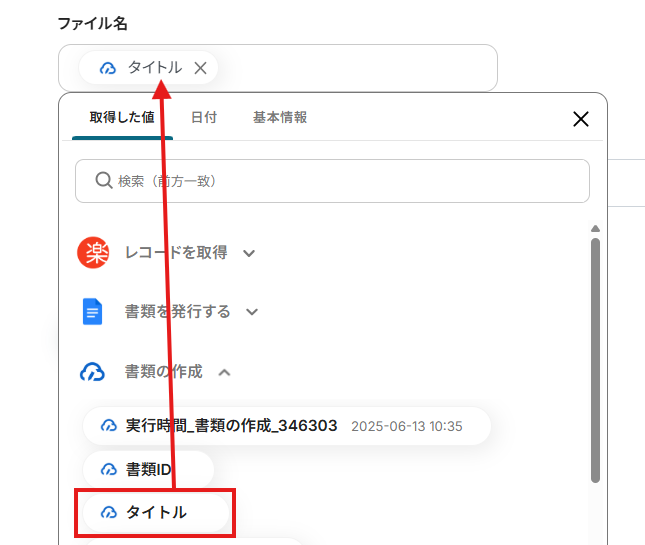Click the blue Google Docs icon
645x545 pixels.
[x=93, y=311]
